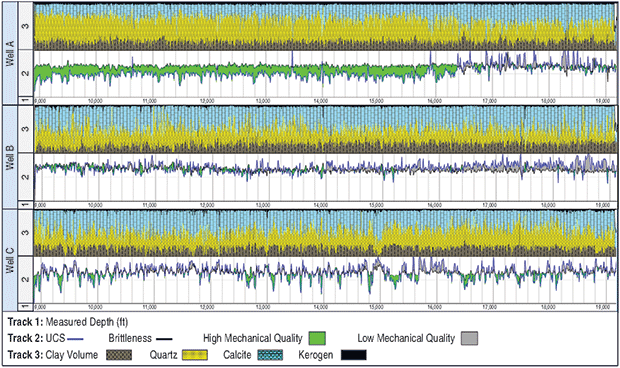
Task: Select the 'Clay Volume' legend text
Action: (72, 355)
